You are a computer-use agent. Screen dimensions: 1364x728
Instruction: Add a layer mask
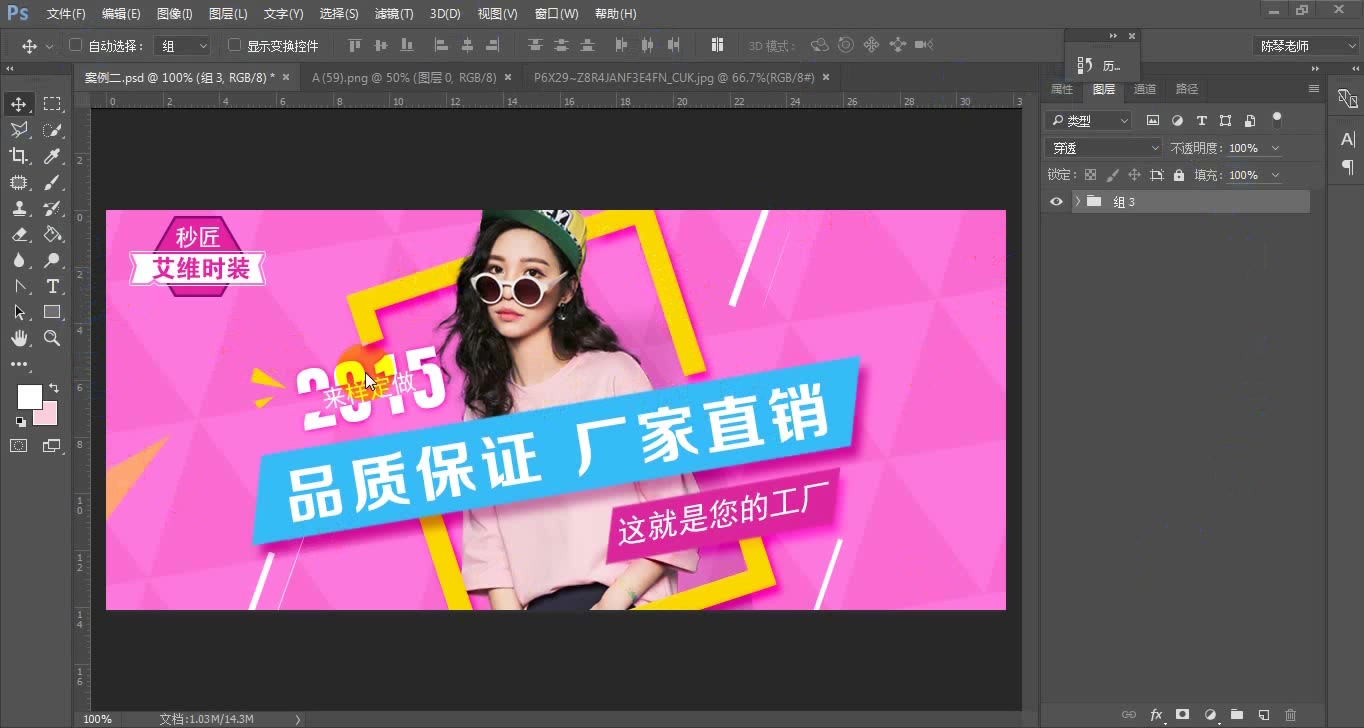coord(1182,715)
